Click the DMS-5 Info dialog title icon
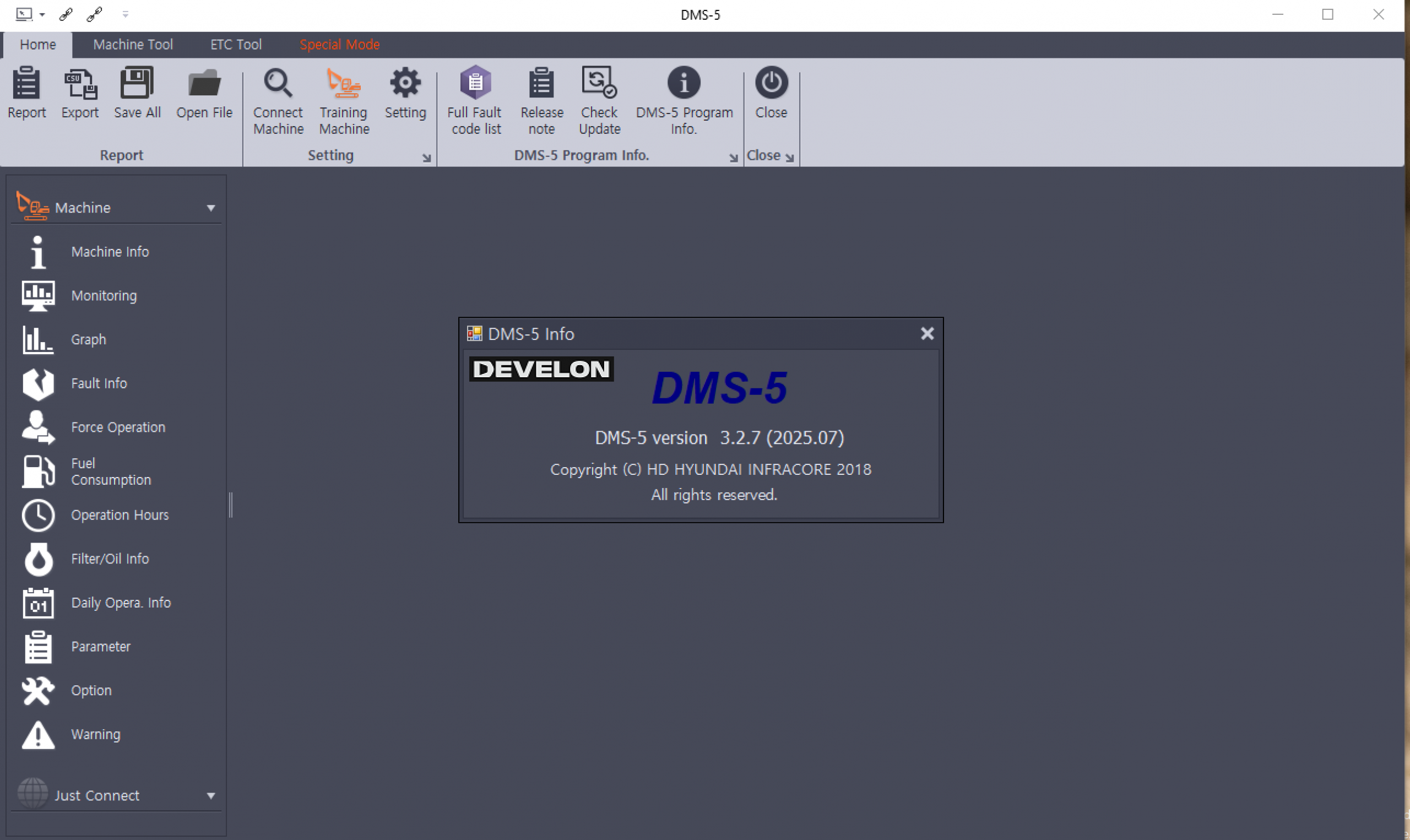This screenshot has height=840, width=1410. tap(474, 333)
